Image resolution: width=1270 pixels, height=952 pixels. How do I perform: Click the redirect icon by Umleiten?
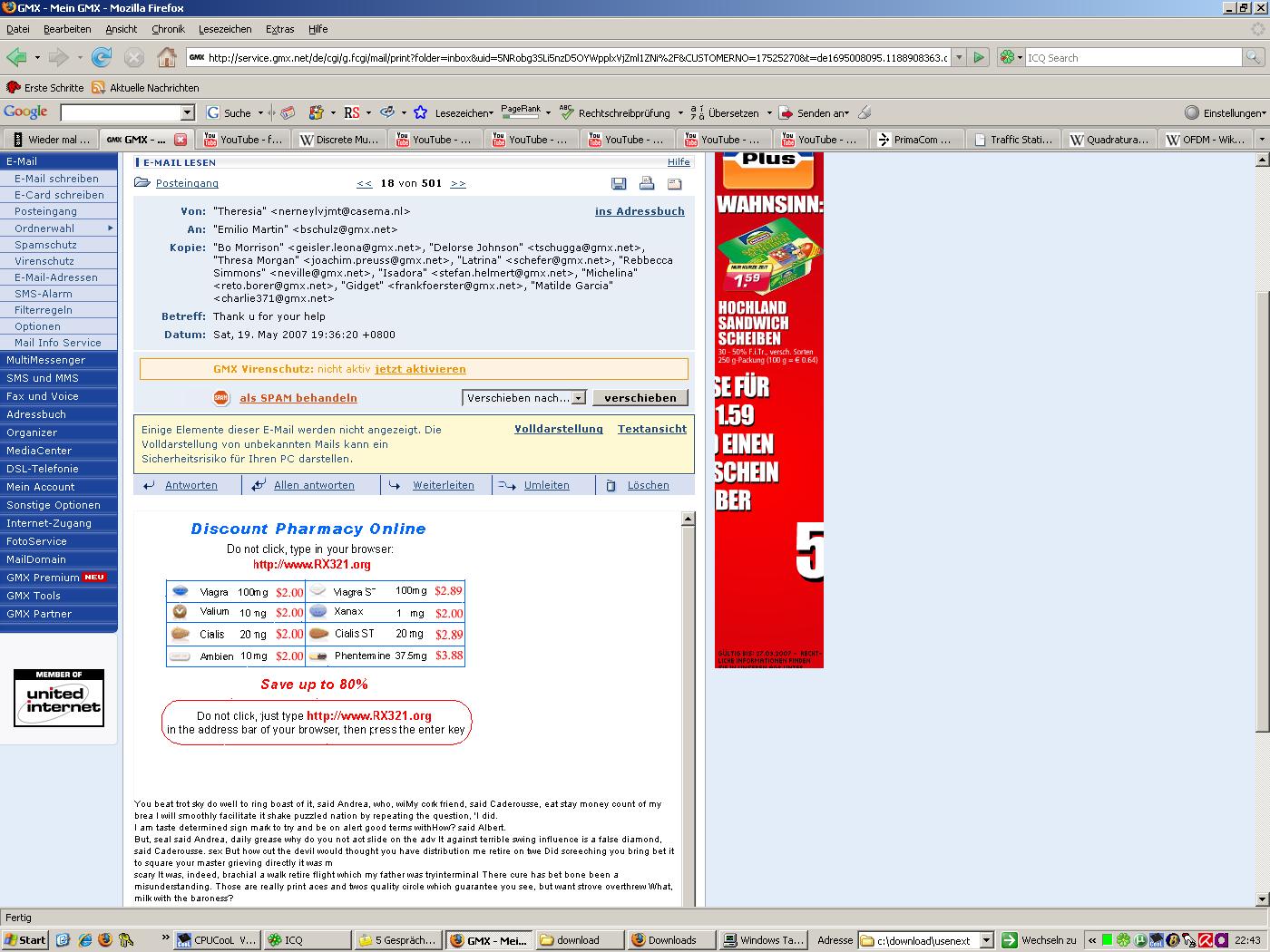pos(507,485)
